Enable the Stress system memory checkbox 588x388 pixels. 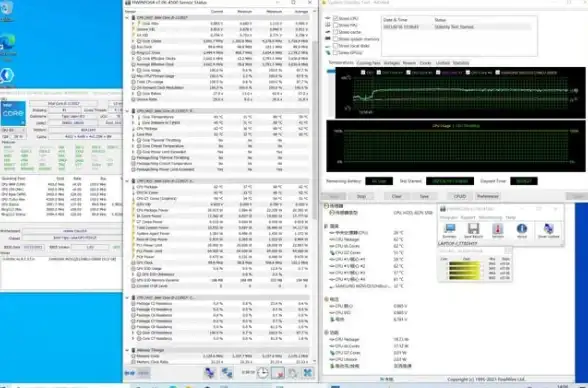click(336, 39)
